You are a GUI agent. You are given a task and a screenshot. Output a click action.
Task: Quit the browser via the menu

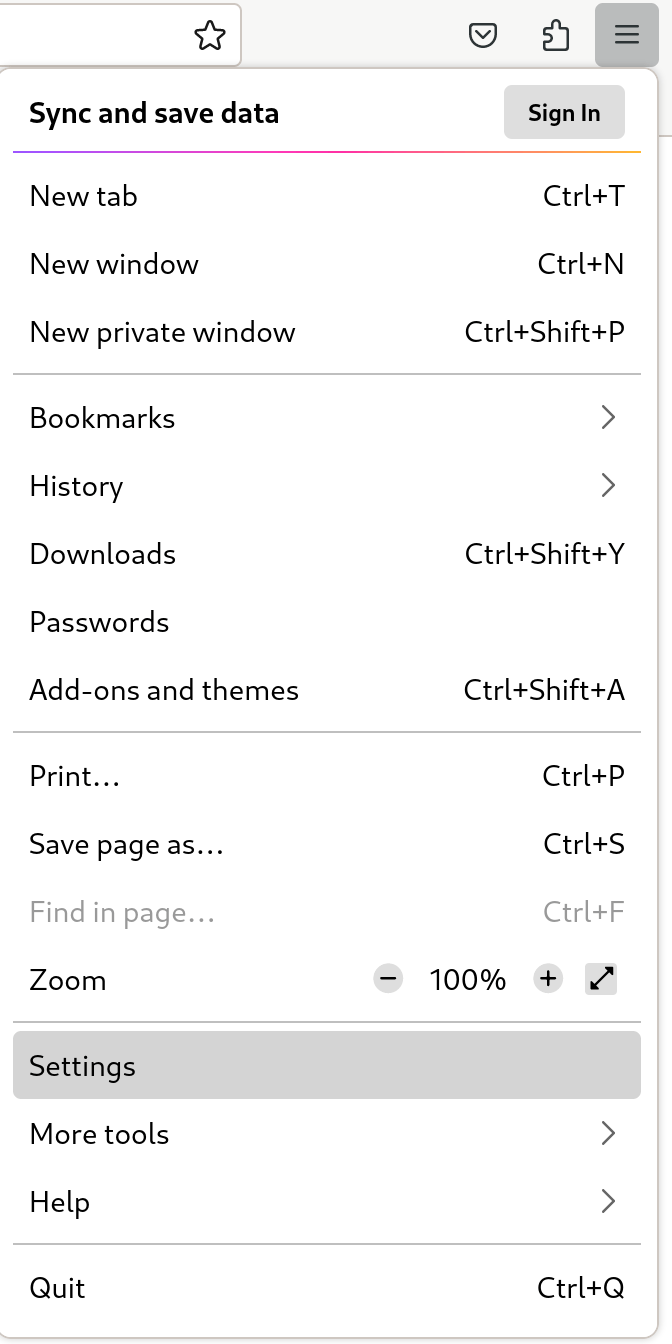point(57,1288)
